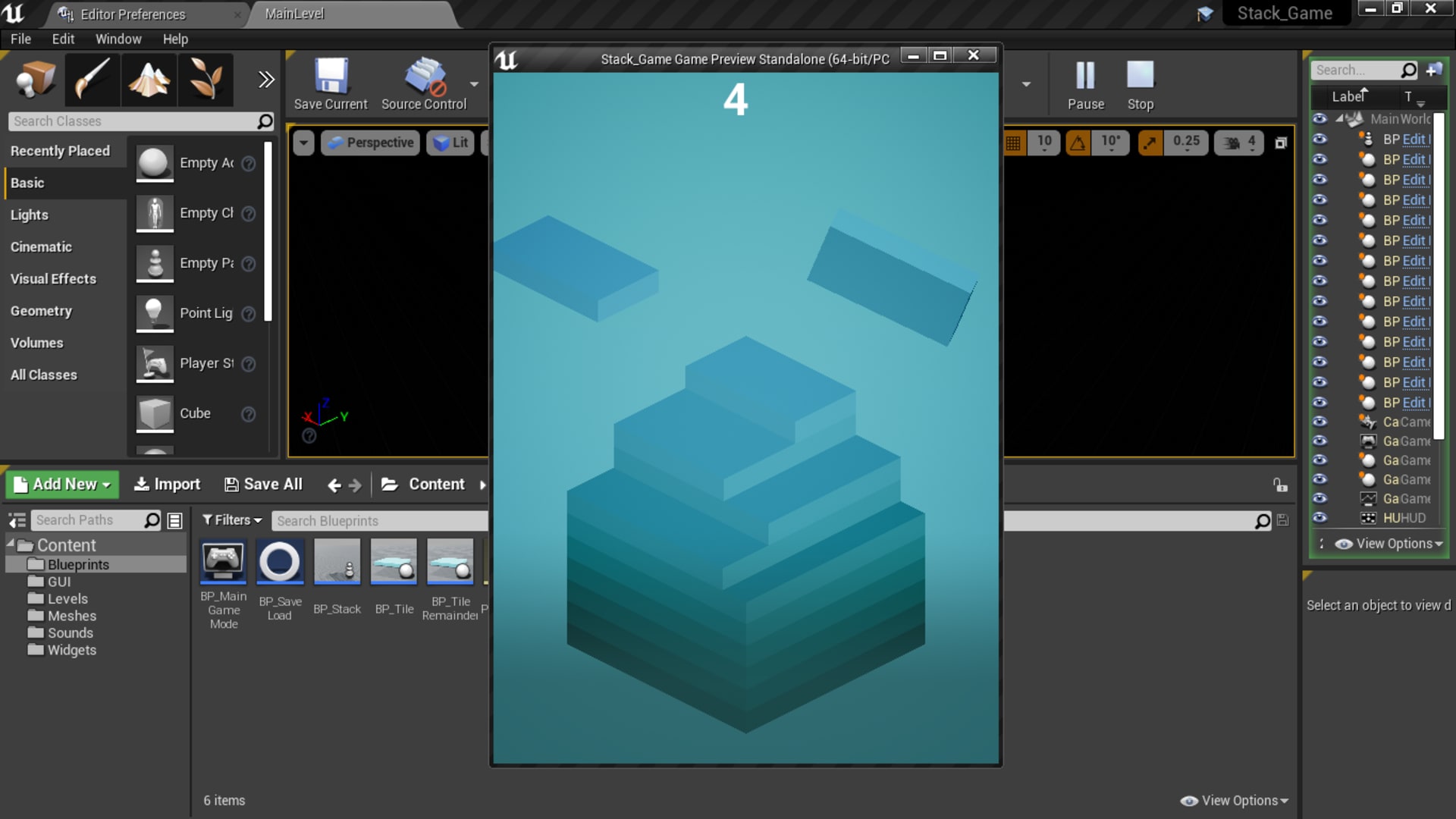Click Save All in the Content Browser
The height and width of the screenshot is (819, 1456).
pos(263,484)
